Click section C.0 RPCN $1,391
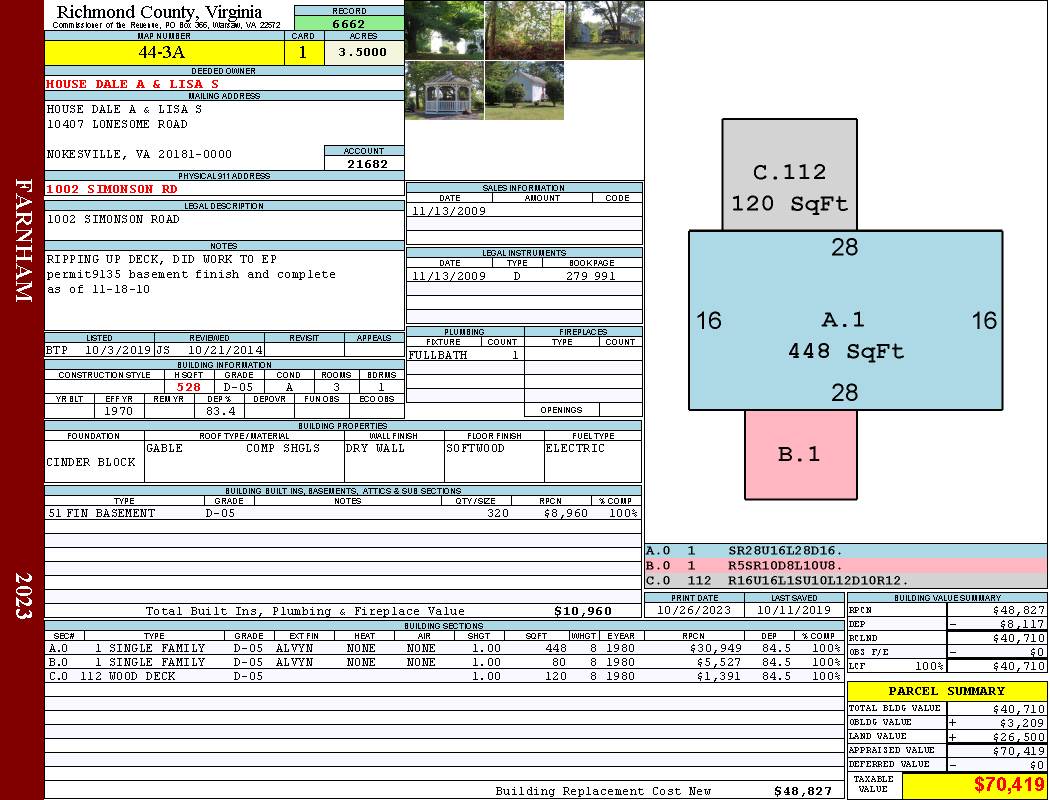The image size is (1050, 800). click(x=719, y=676)
